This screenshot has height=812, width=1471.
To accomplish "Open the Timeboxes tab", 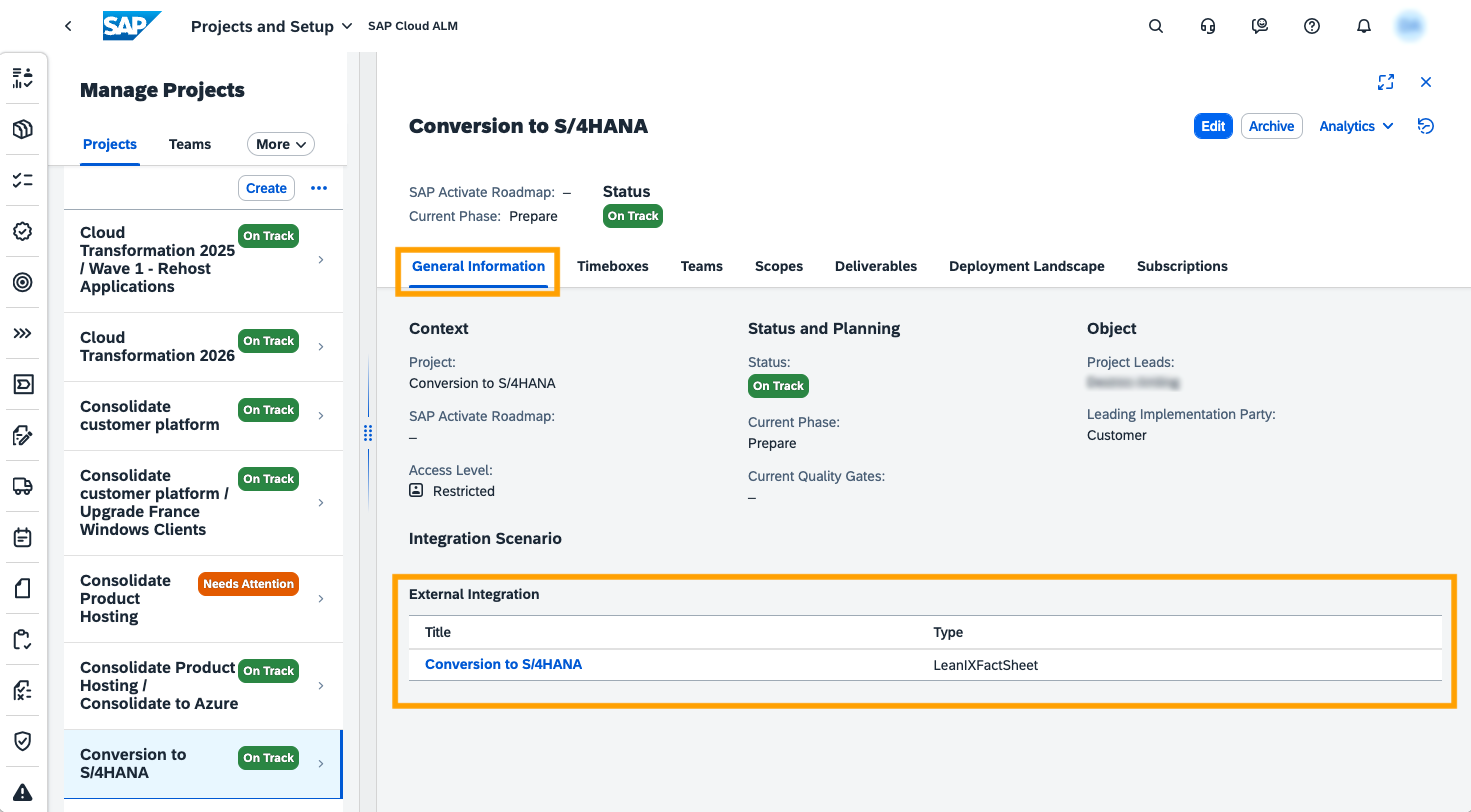I will tap(613, 266).
